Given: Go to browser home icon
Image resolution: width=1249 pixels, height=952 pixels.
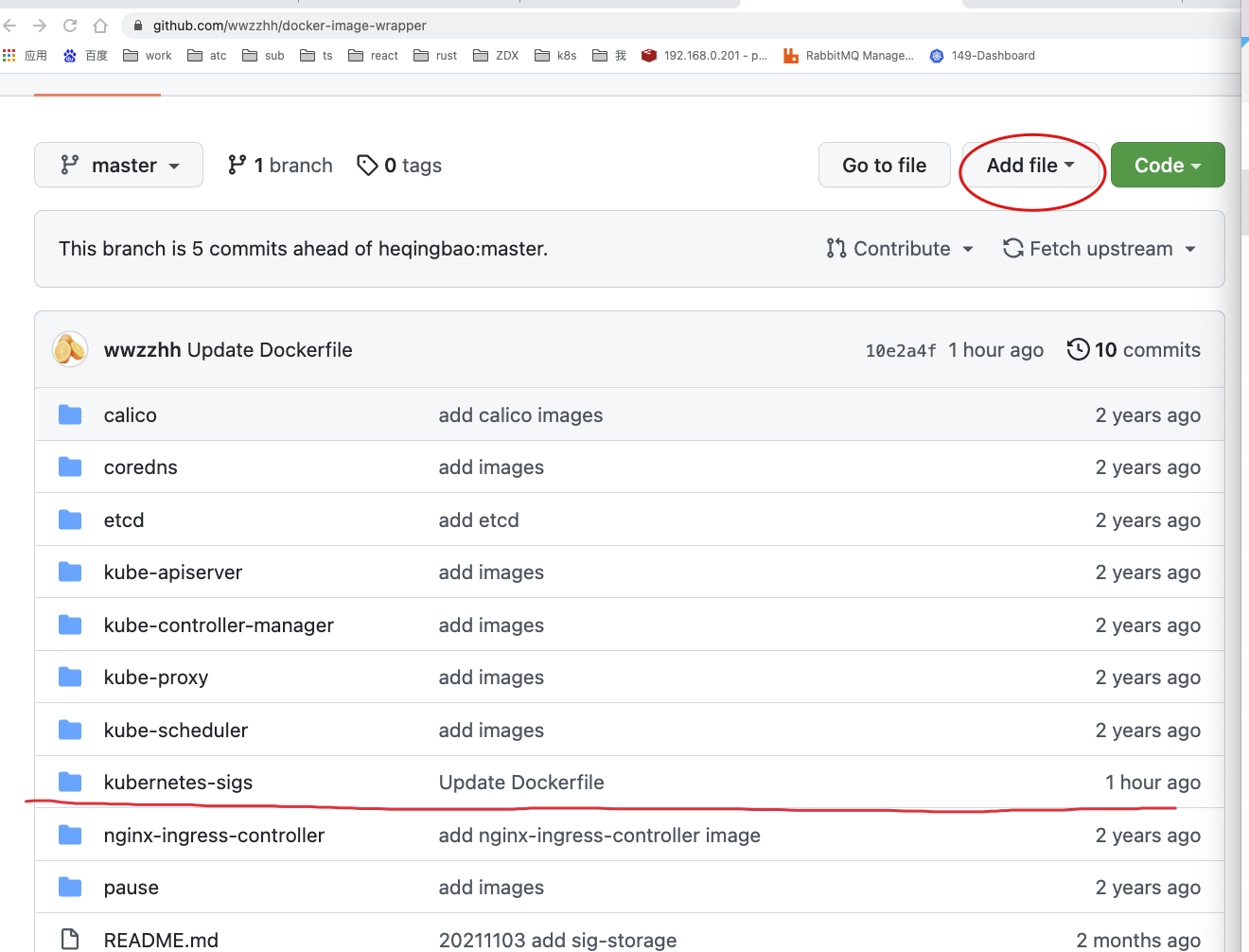Looking at the screenshot, I should pos(100,26).
